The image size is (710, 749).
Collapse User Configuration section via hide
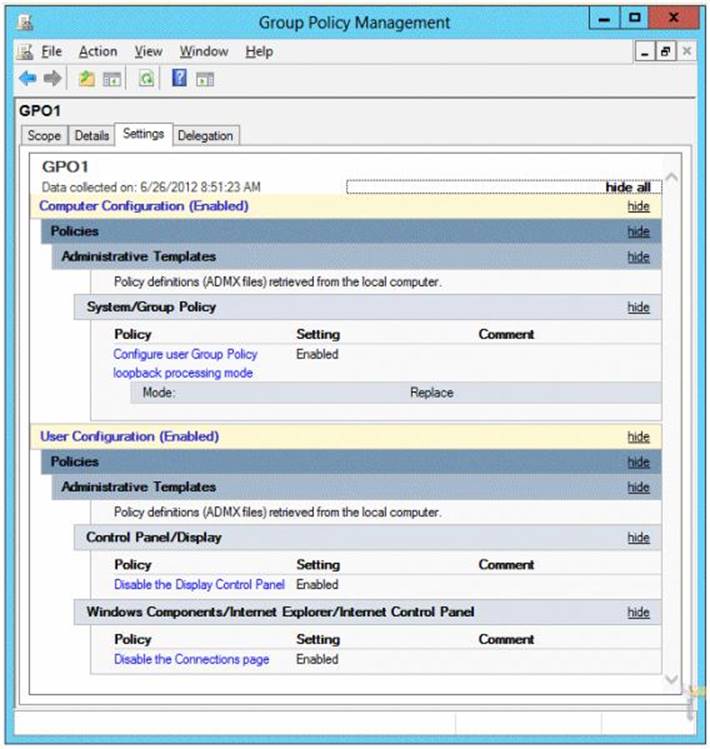click(638, 437)
